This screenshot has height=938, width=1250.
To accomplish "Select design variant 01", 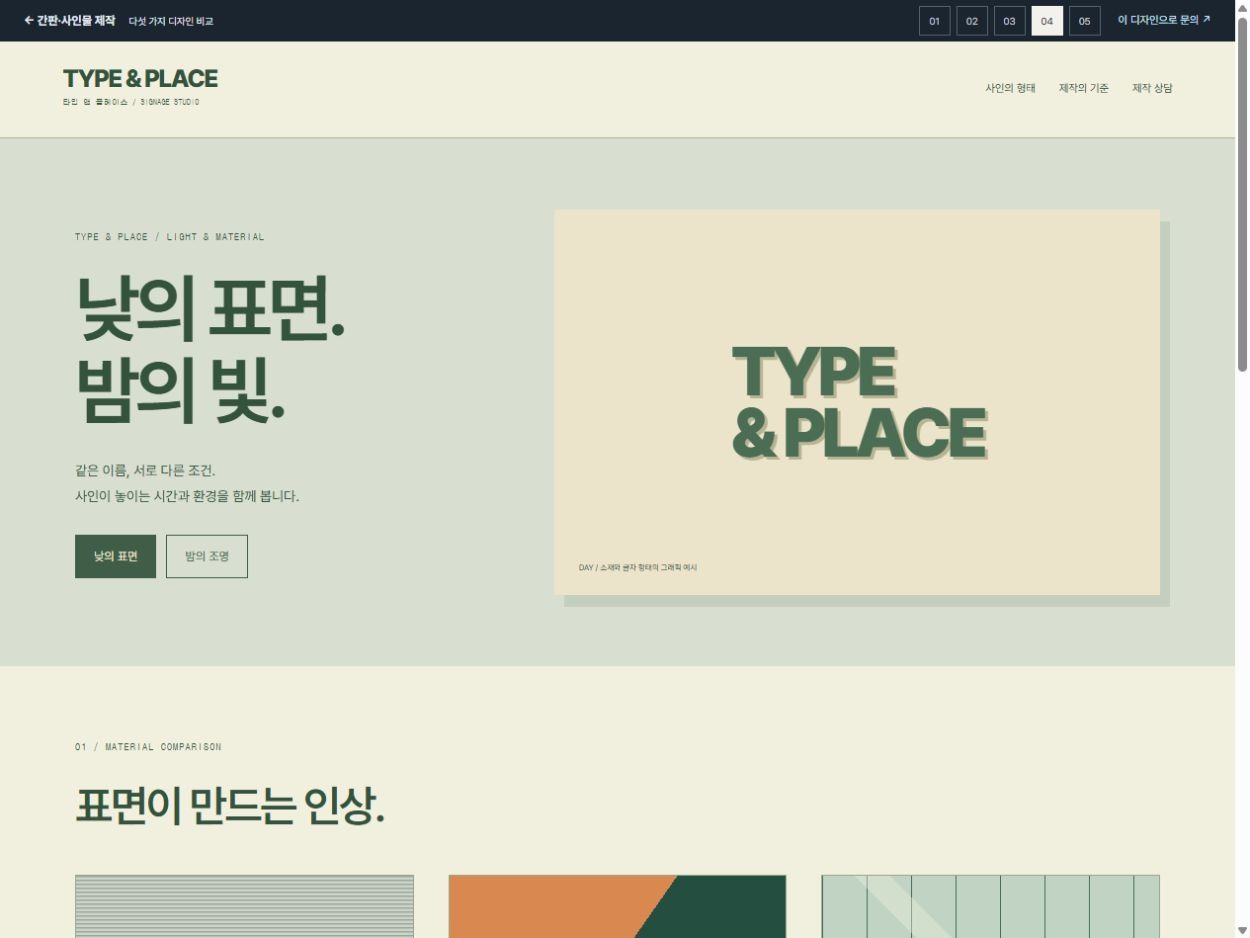I will (934, 21).
